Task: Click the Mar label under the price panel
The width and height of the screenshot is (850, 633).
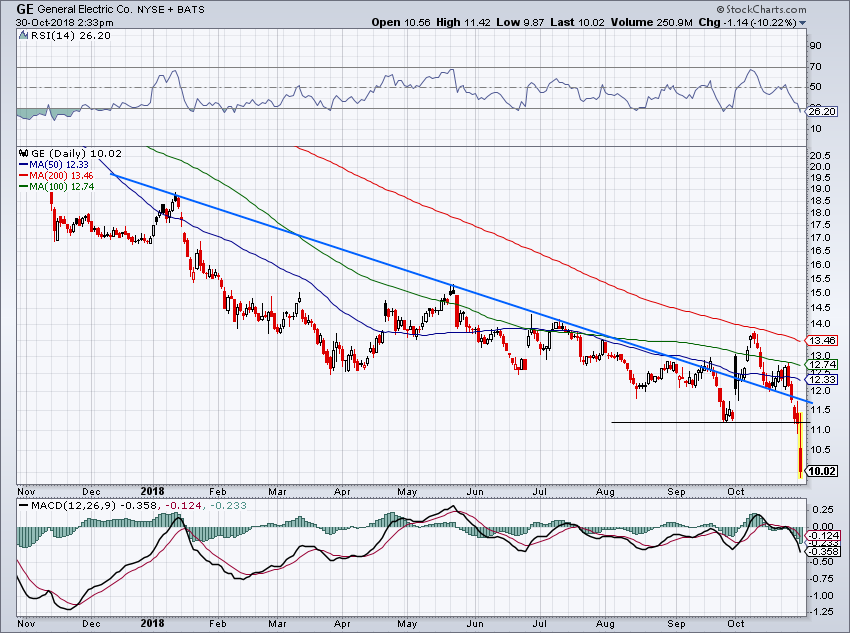Action: click(277, 492)
